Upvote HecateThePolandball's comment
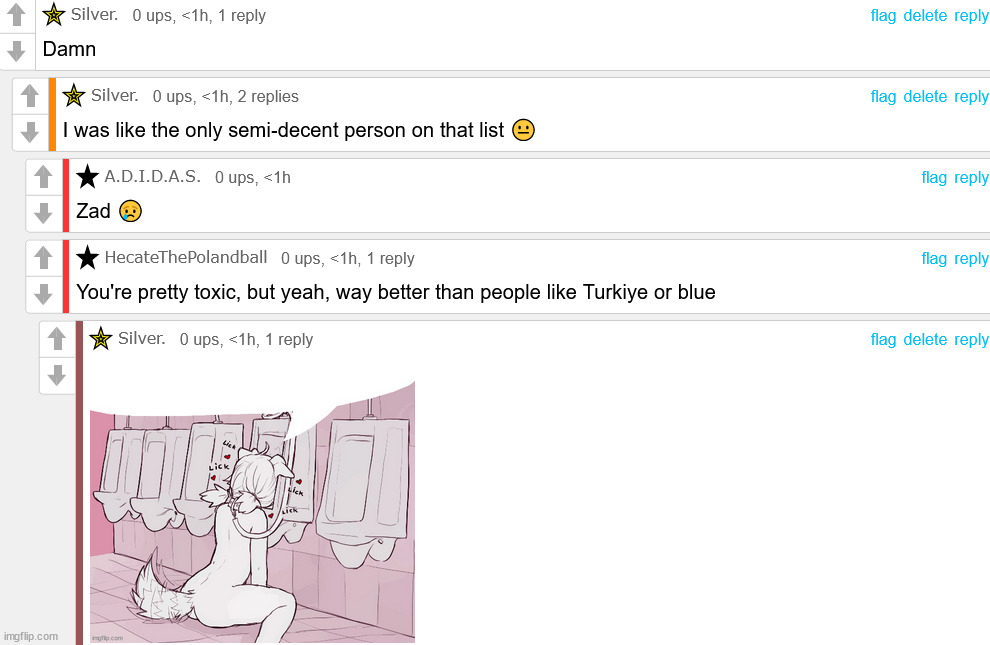This screenshot has width=990, height=645. tap(43, 257)
